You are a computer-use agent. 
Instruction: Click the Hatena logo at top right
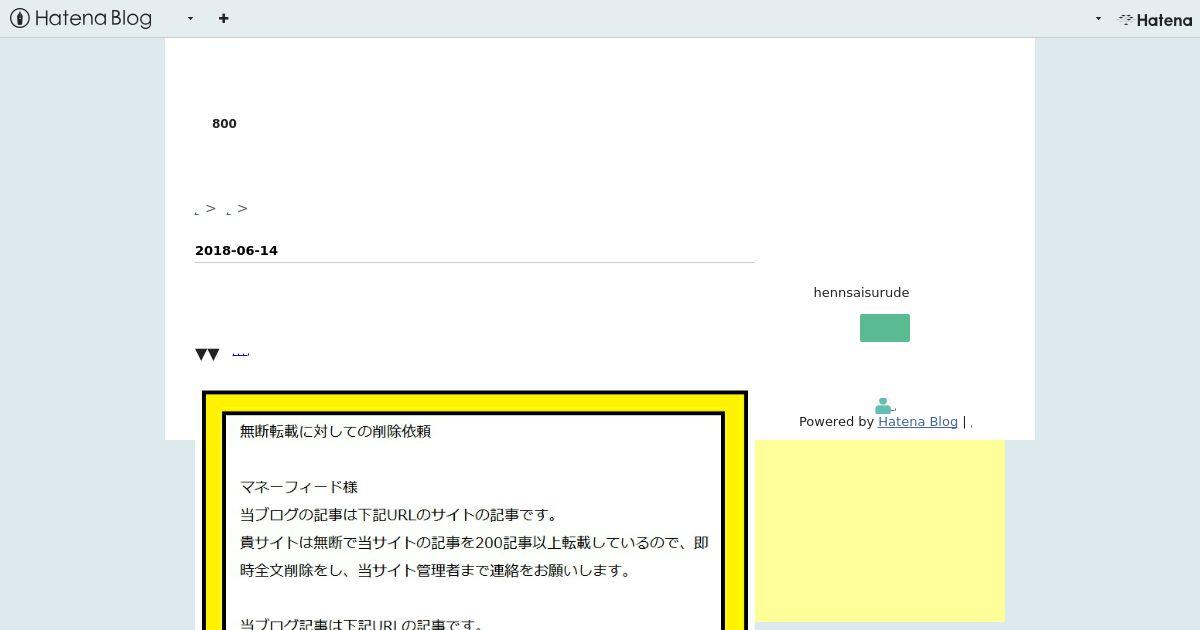1155,19
